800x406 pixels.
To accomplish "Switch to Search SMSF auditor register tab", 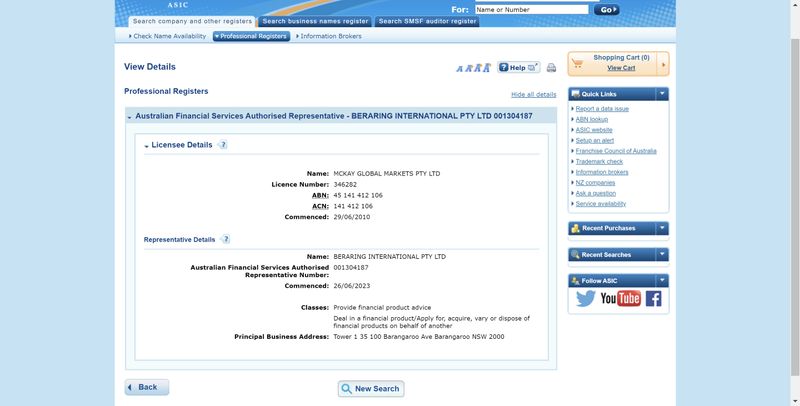I will pyautogui.click(x=427, y=21).
